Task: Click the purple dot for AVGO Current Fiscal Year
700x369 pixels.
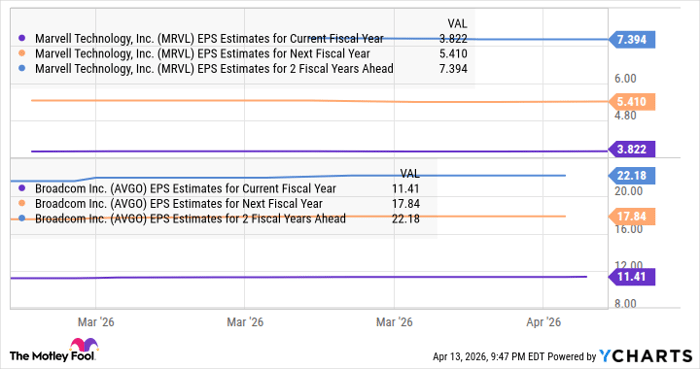Action: pyautogui.click(x=22, y=188)
